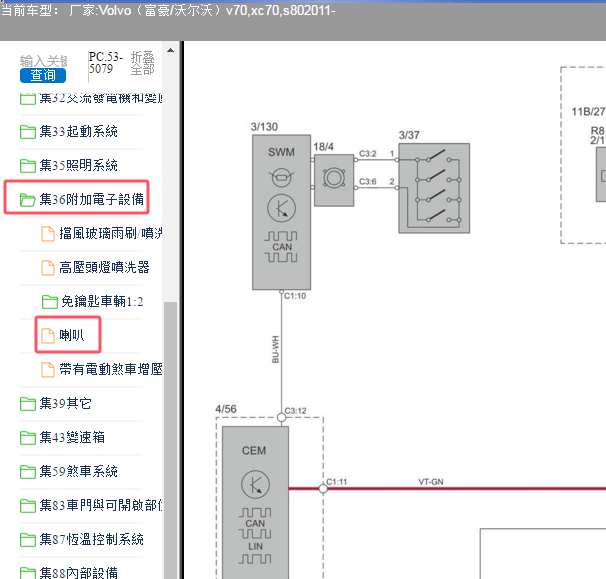Expand folder 集88內部設備

(78, 572)
